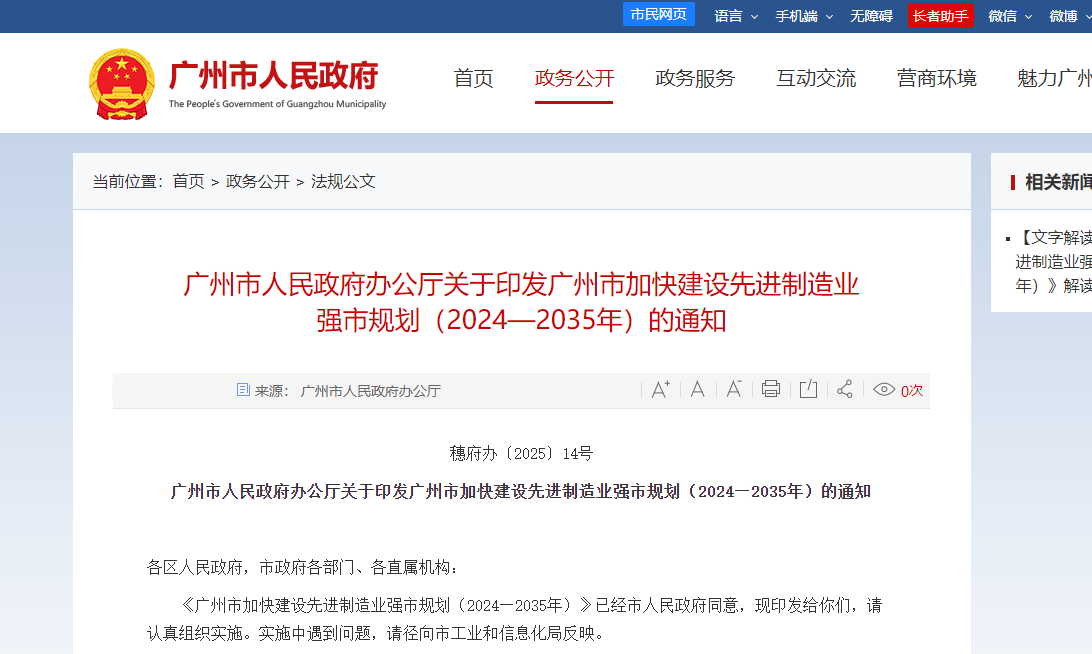Increase font size with A+ icon
1092x654 pixels.
pyautogui.click(x=660, y=390)
